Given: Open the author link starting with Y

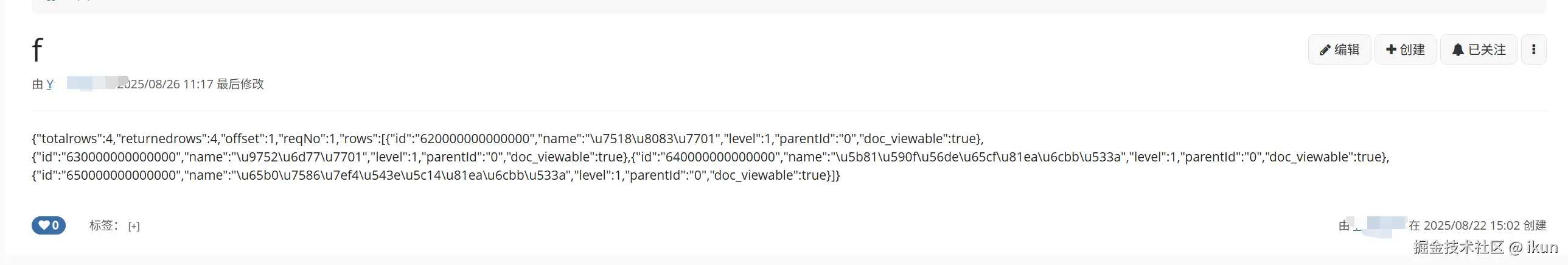Looking at the screenshot, I should (50, 84).
